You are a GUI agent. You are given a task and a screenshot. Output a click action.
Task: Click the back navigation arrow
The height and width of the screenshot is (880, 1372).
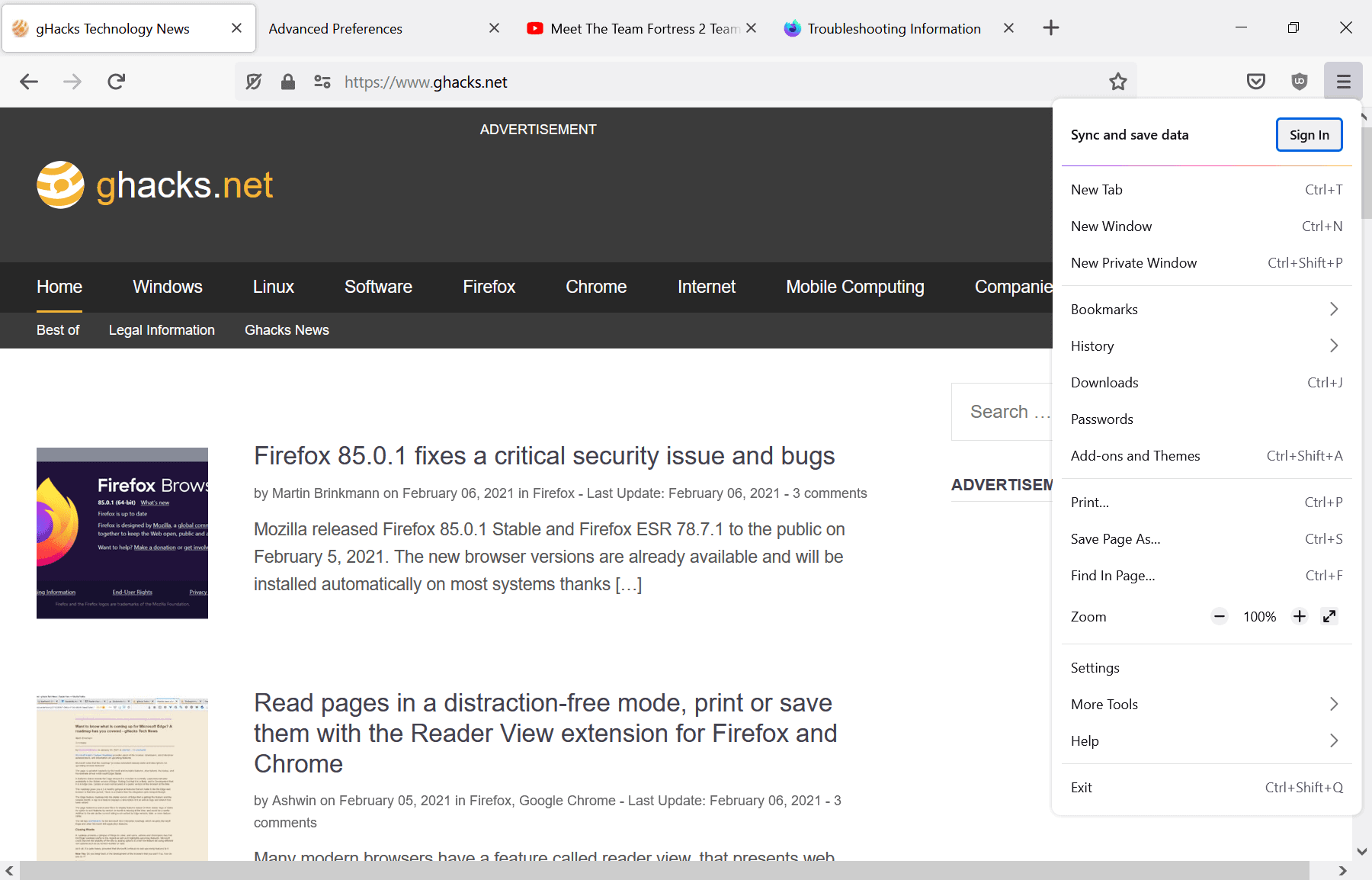pos(28,82)
